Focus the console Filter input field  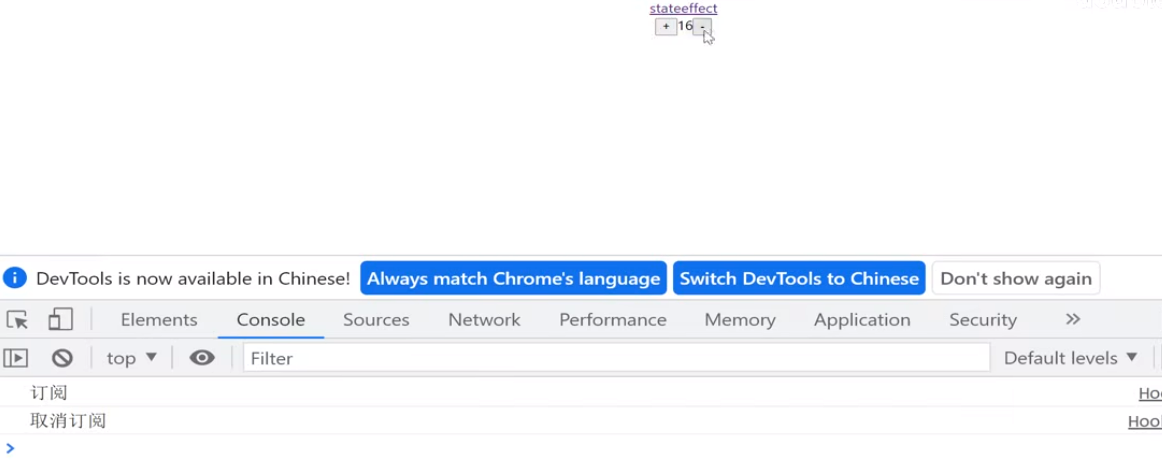click(617, 358)
